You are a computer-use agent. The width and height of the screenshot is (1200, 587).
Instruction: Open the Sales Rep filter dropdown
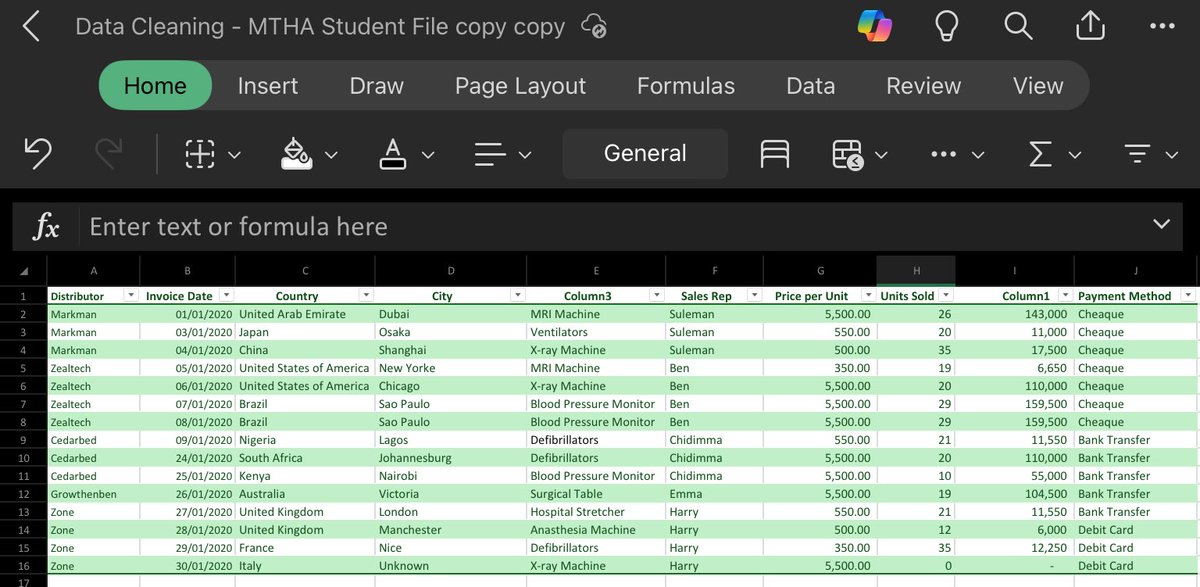[754, 296]
